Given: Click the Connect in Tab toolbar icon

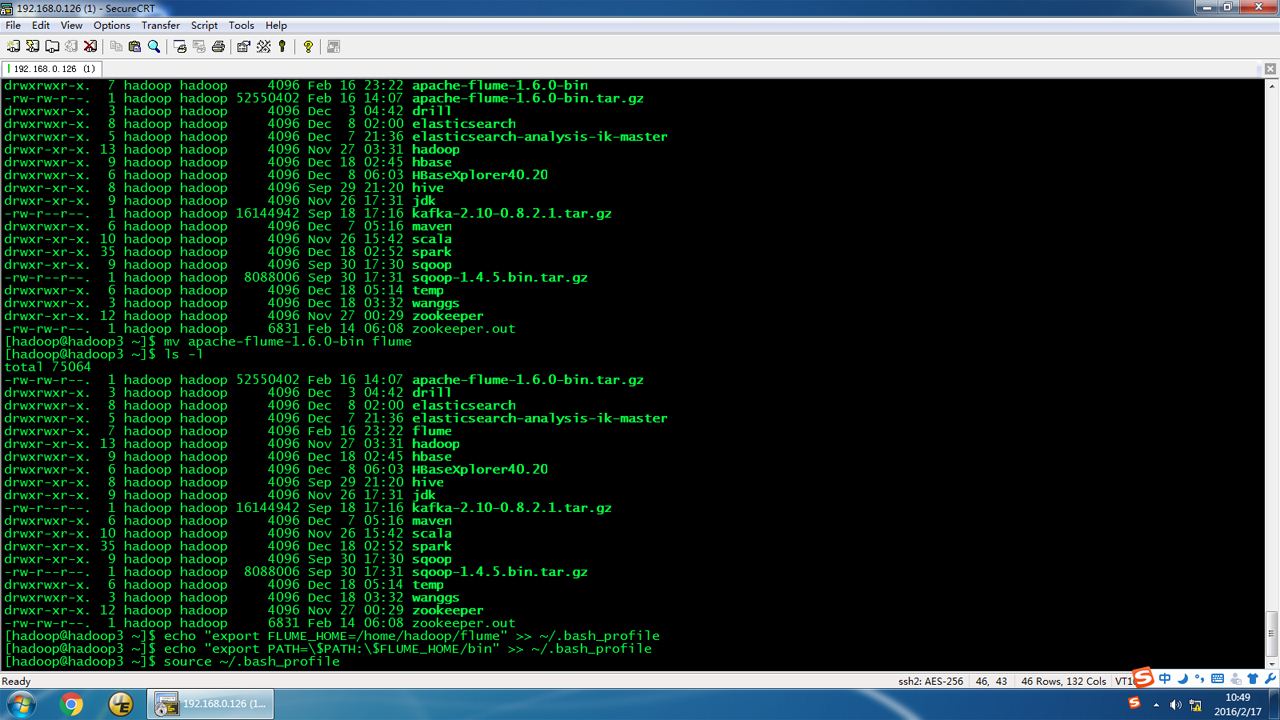Looking at the screenshot, I should point(52,46).
